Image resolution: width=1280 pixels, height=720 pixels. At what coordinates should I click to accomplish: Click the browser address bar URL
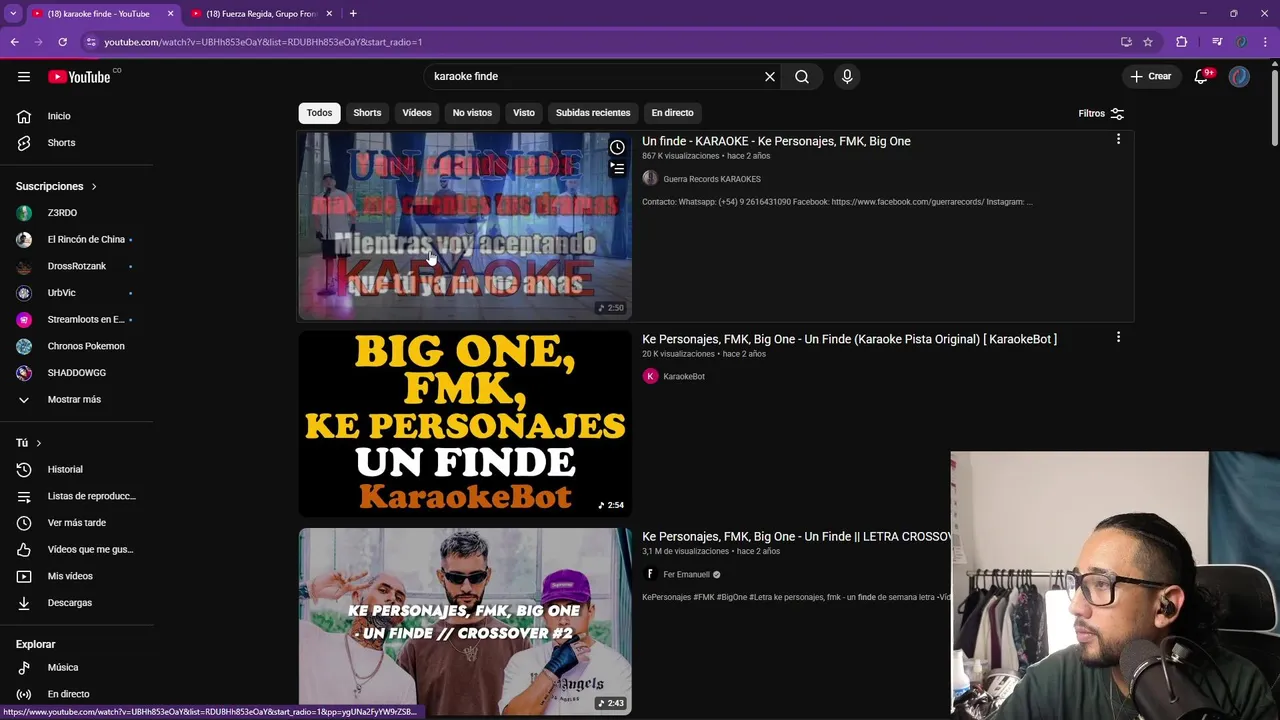coord(263,42)
